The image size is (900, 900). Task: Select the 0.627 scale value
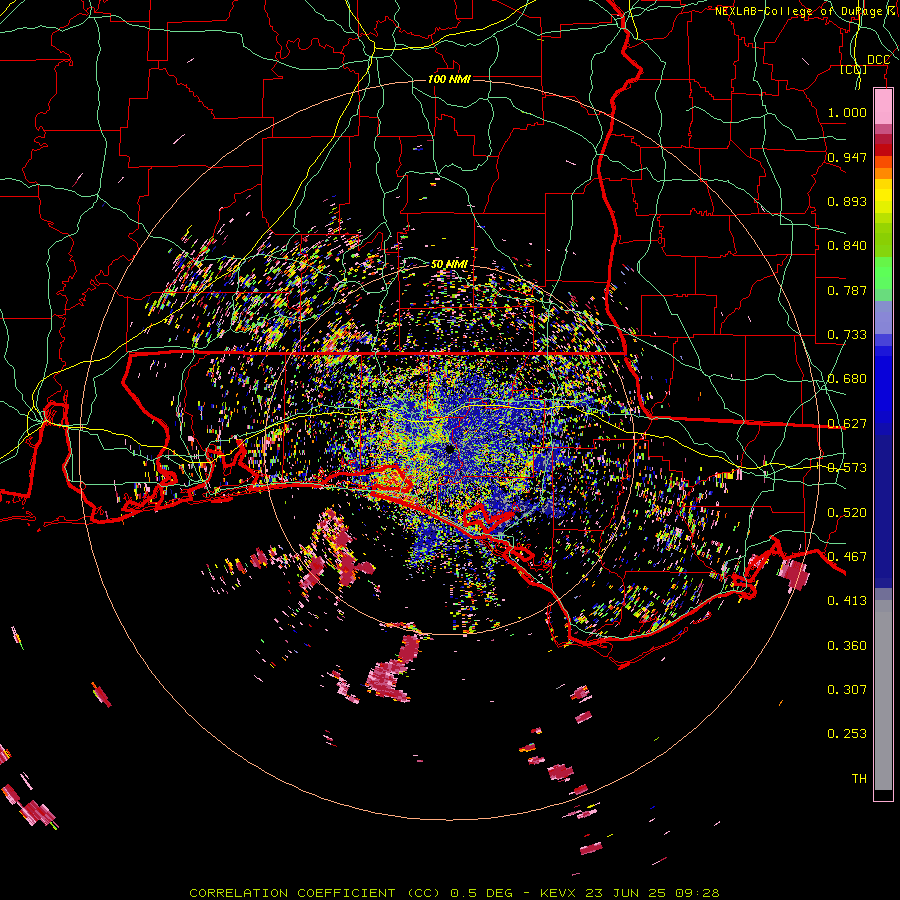pos(847,424)
